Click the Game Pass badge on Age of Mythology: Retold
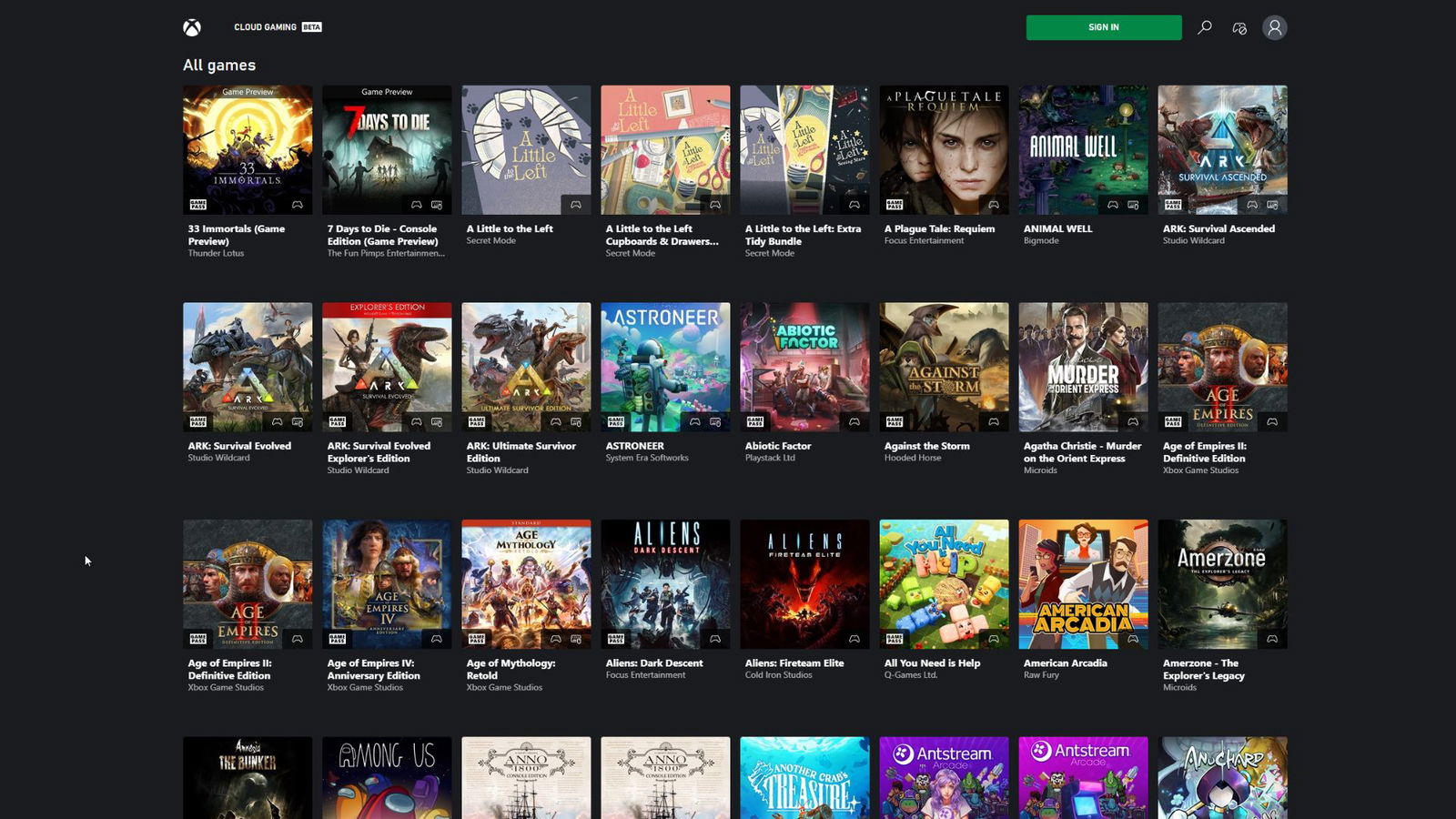This screenshot has height=819, width=1456. point(475,639)
